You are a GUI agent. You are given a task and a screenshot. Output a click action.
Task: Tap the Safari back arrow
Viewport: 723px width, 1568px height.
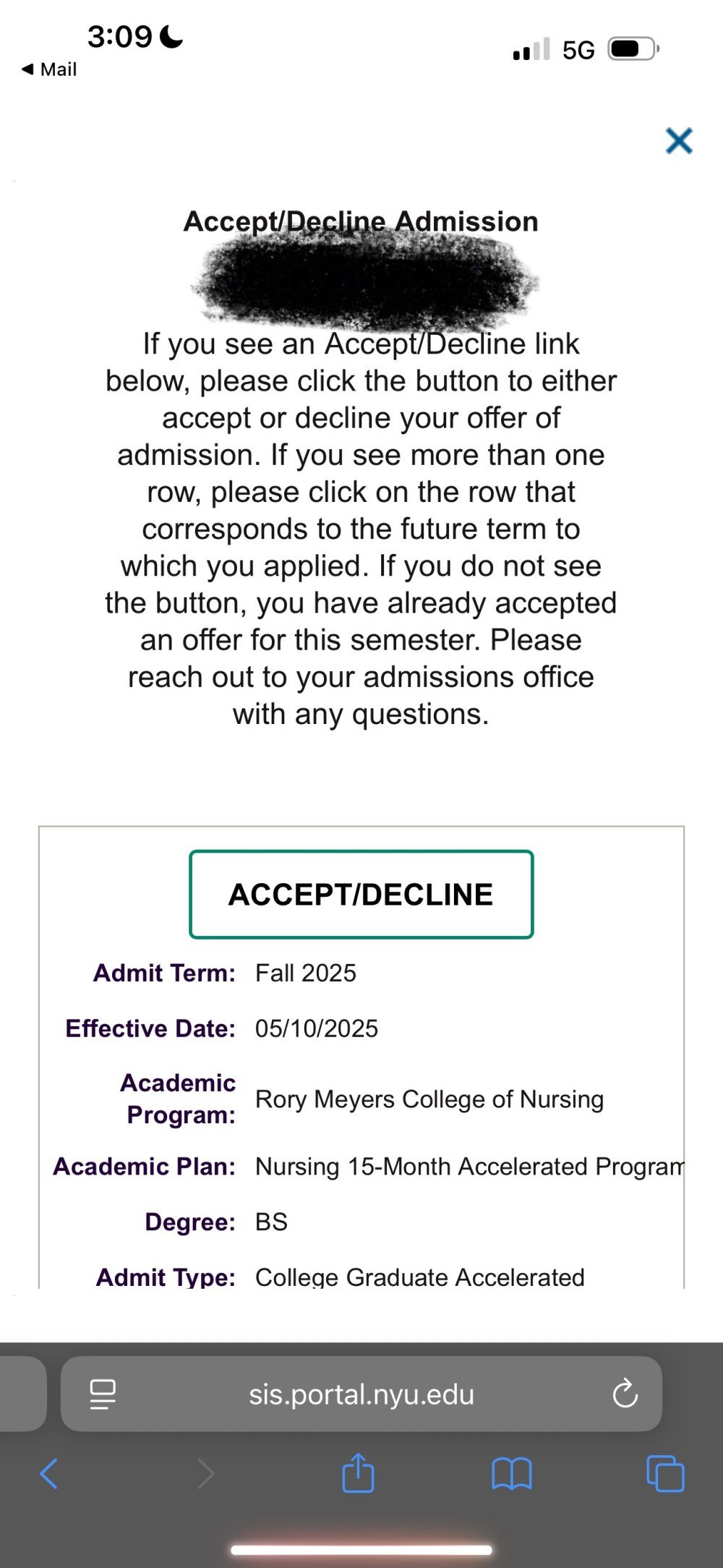[48, 1473]
